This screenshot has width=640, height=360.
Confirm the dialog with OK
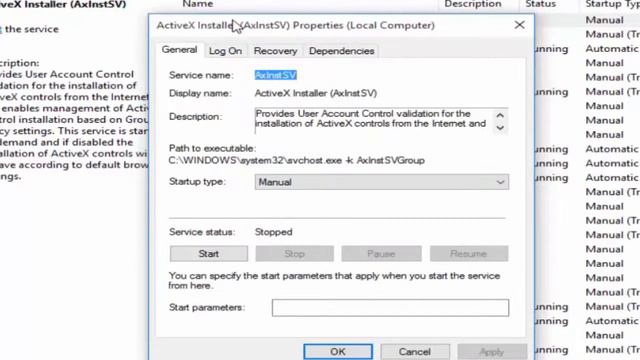[x=338, y=351]
